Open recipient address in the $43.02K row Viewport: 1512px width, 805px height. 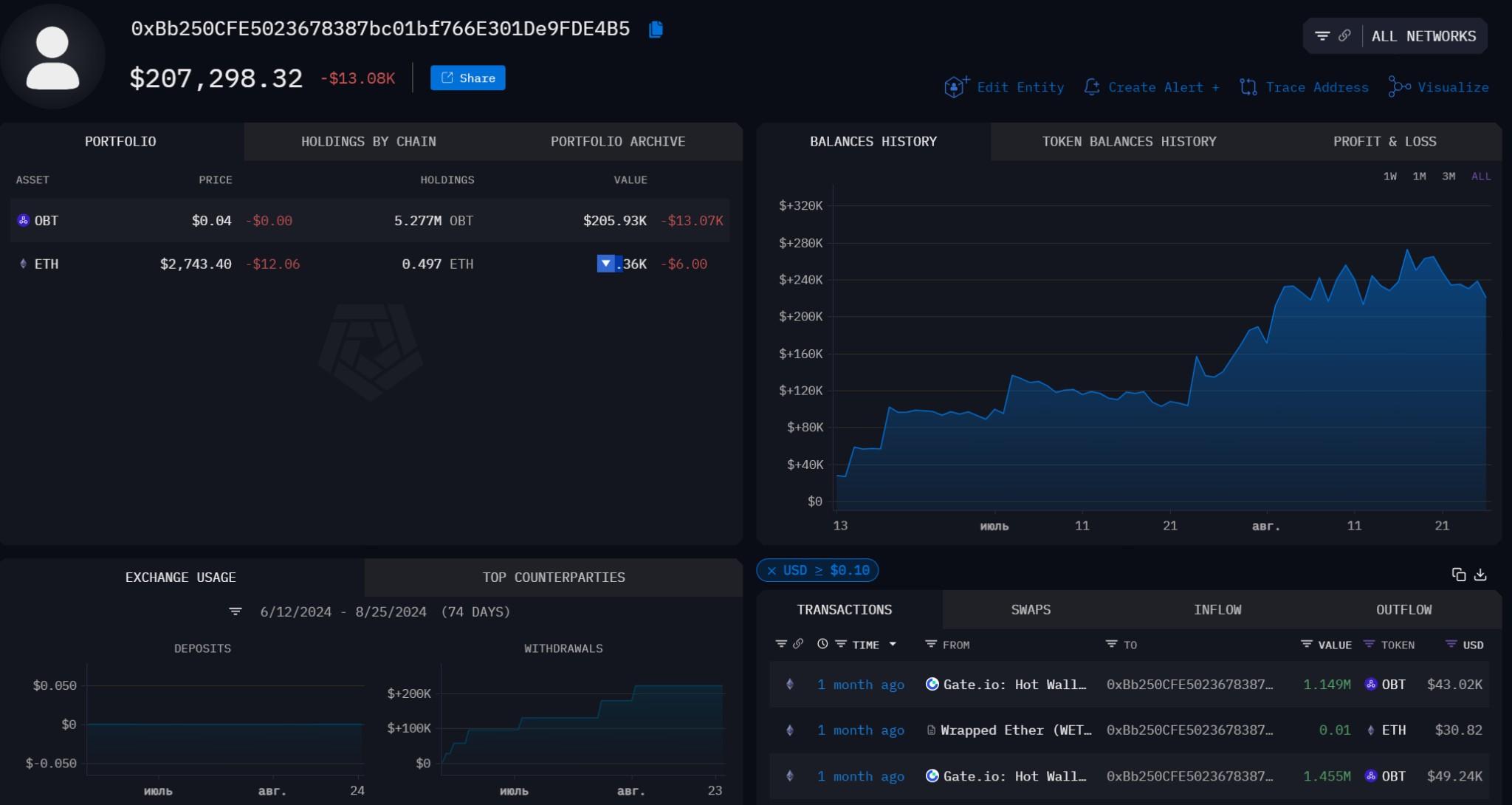[1189, 685]
